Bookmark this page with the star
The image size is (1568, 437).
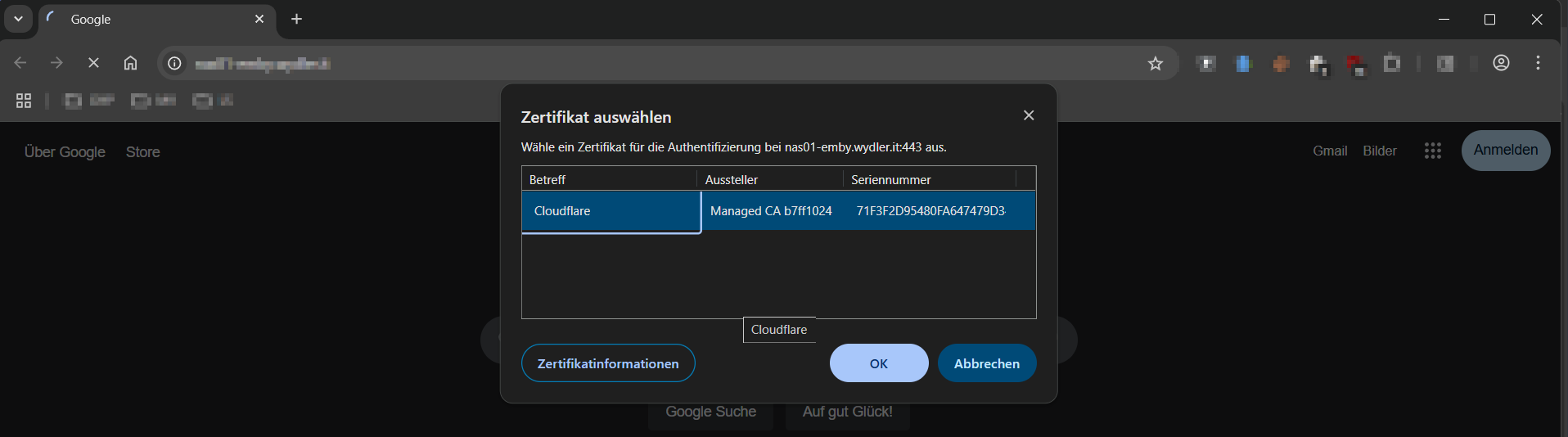pos(1155,63)
